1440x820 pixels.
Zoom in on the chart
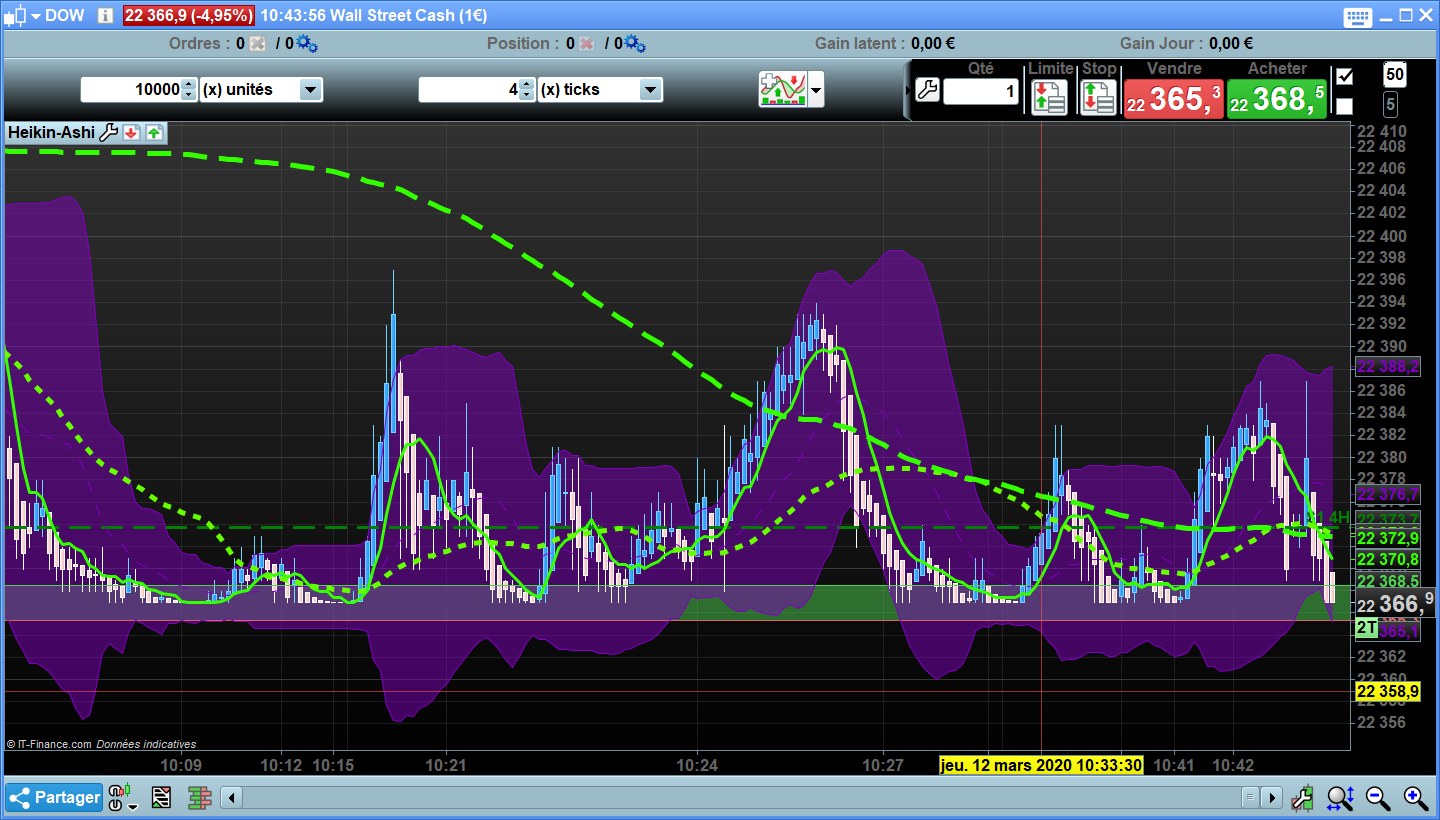[x=1415, y=797]
